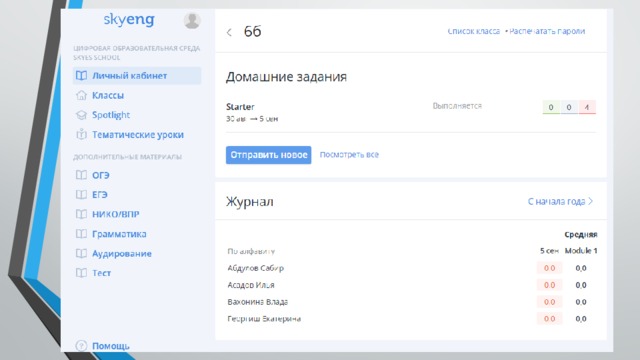Click the book icon beside ЕГЭ
The image size is (640, 360).
(81, 194)
